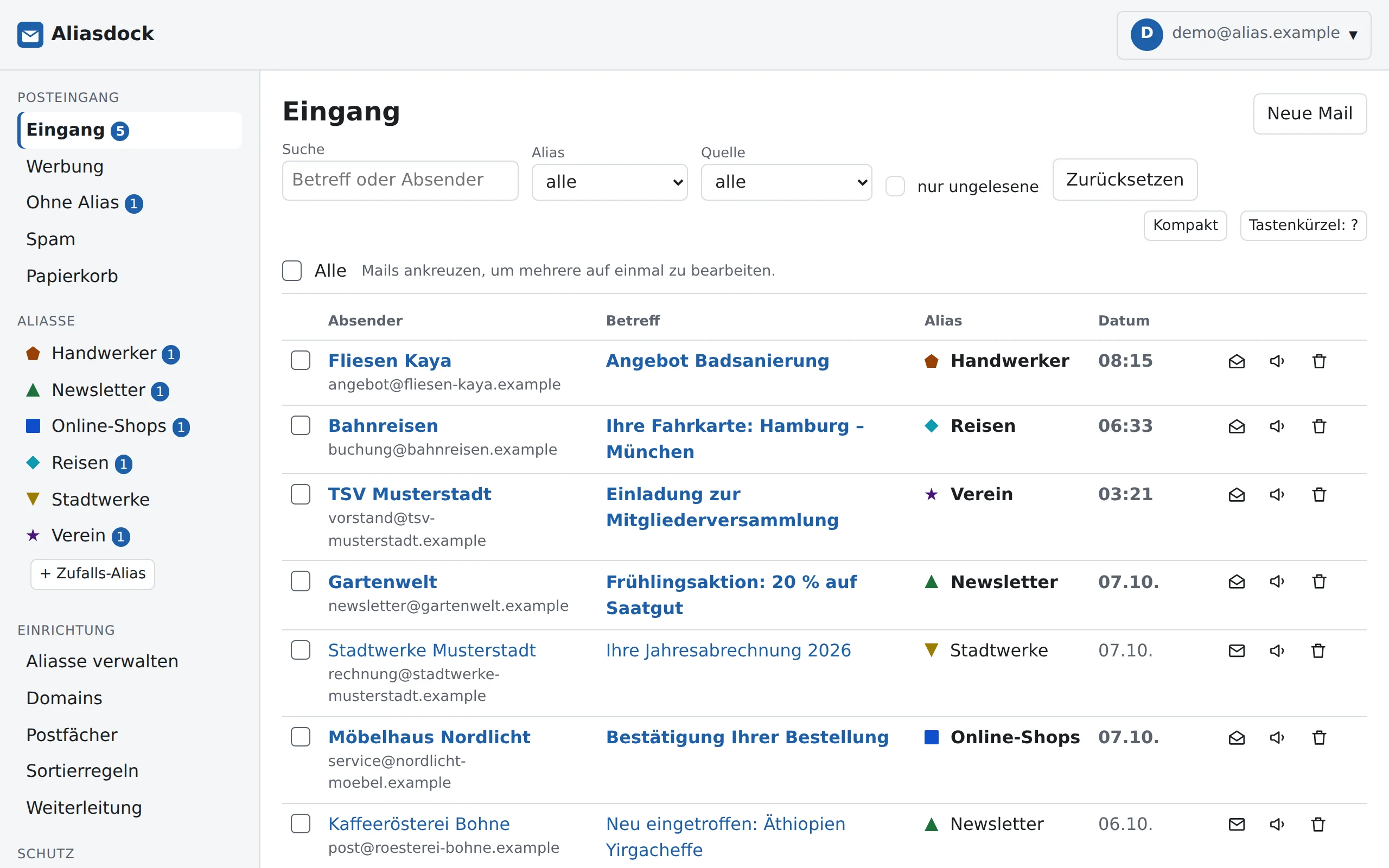Delete Gartenwelt mail with trash icon

1319,582
